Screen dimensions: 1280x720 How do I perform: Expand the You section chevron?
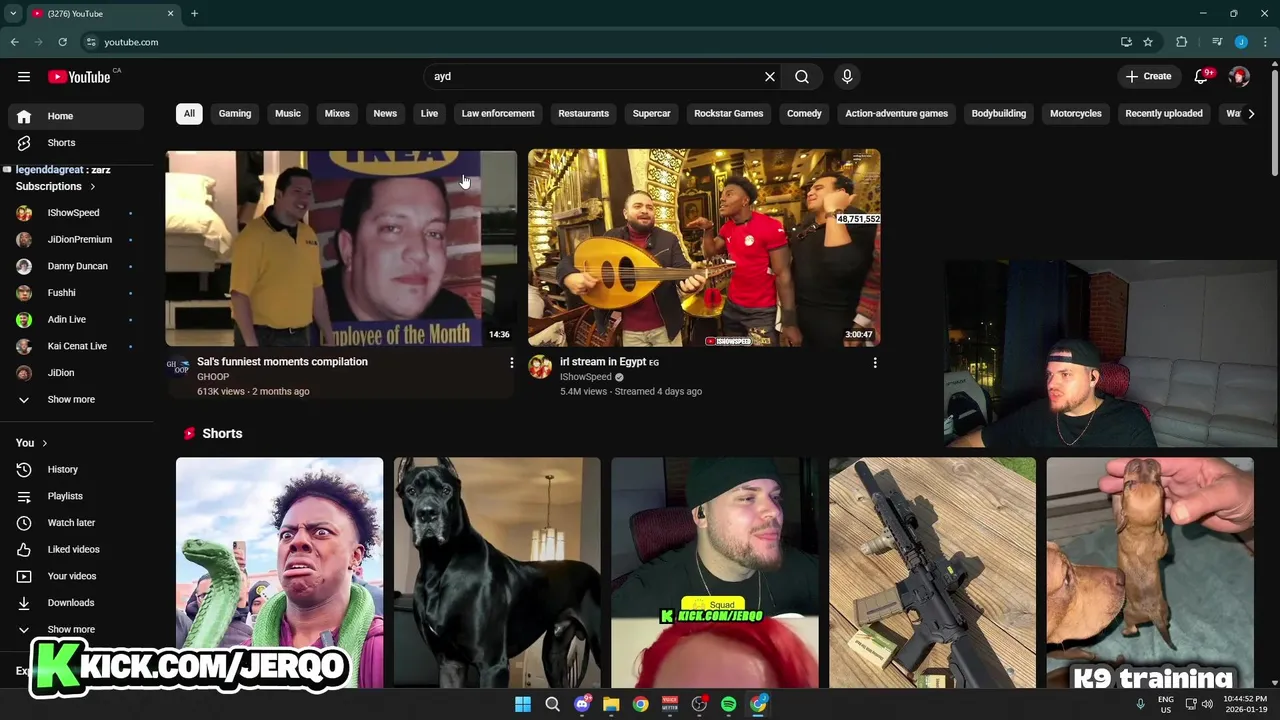(x=44, y=443)
